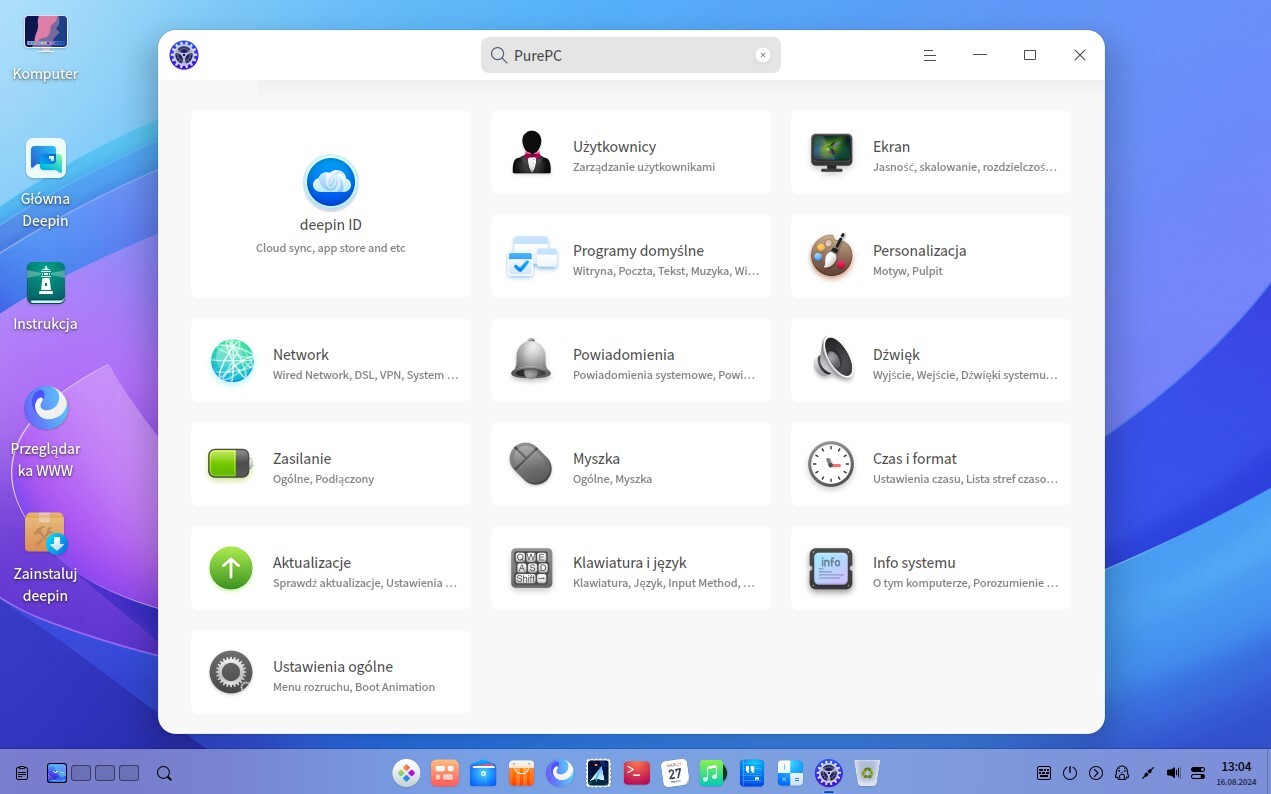Image resolution: width=1271 pixels, height=794 pixels.
Task: Launch the Terminal from the dock
Action: 636,772
